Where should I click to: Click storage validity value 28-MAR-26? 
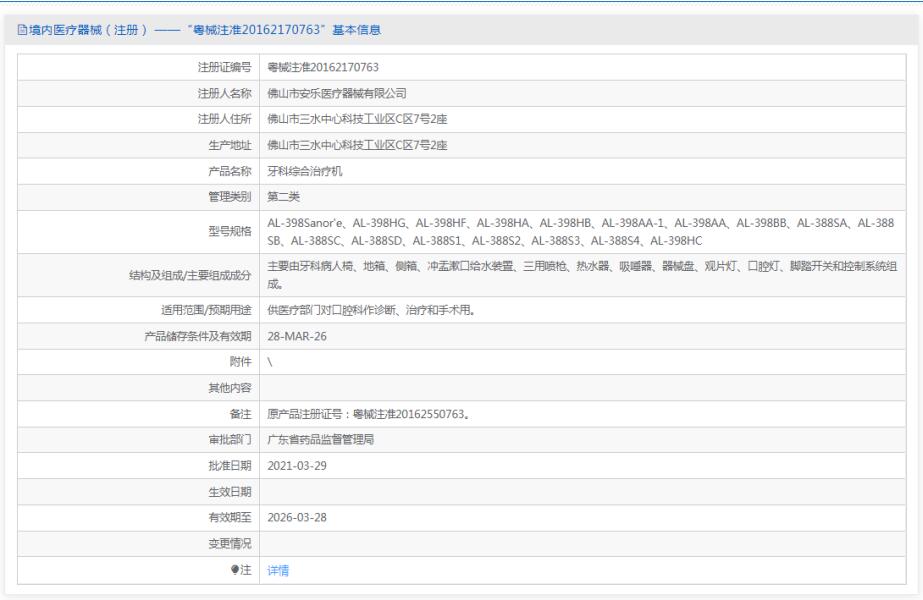point(296,336)
